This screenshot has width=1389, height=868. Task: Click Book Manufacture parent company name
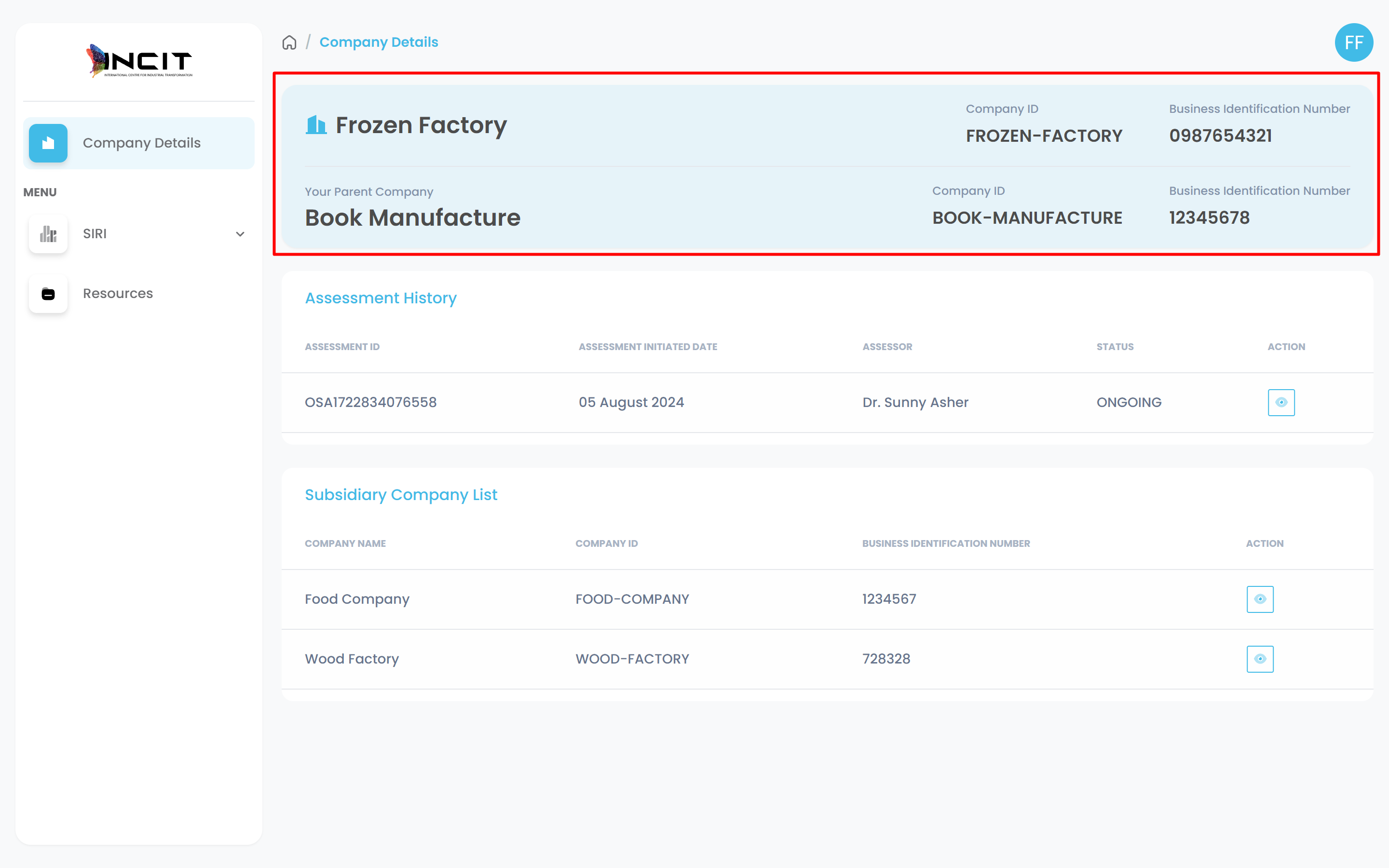coord(413,218)
